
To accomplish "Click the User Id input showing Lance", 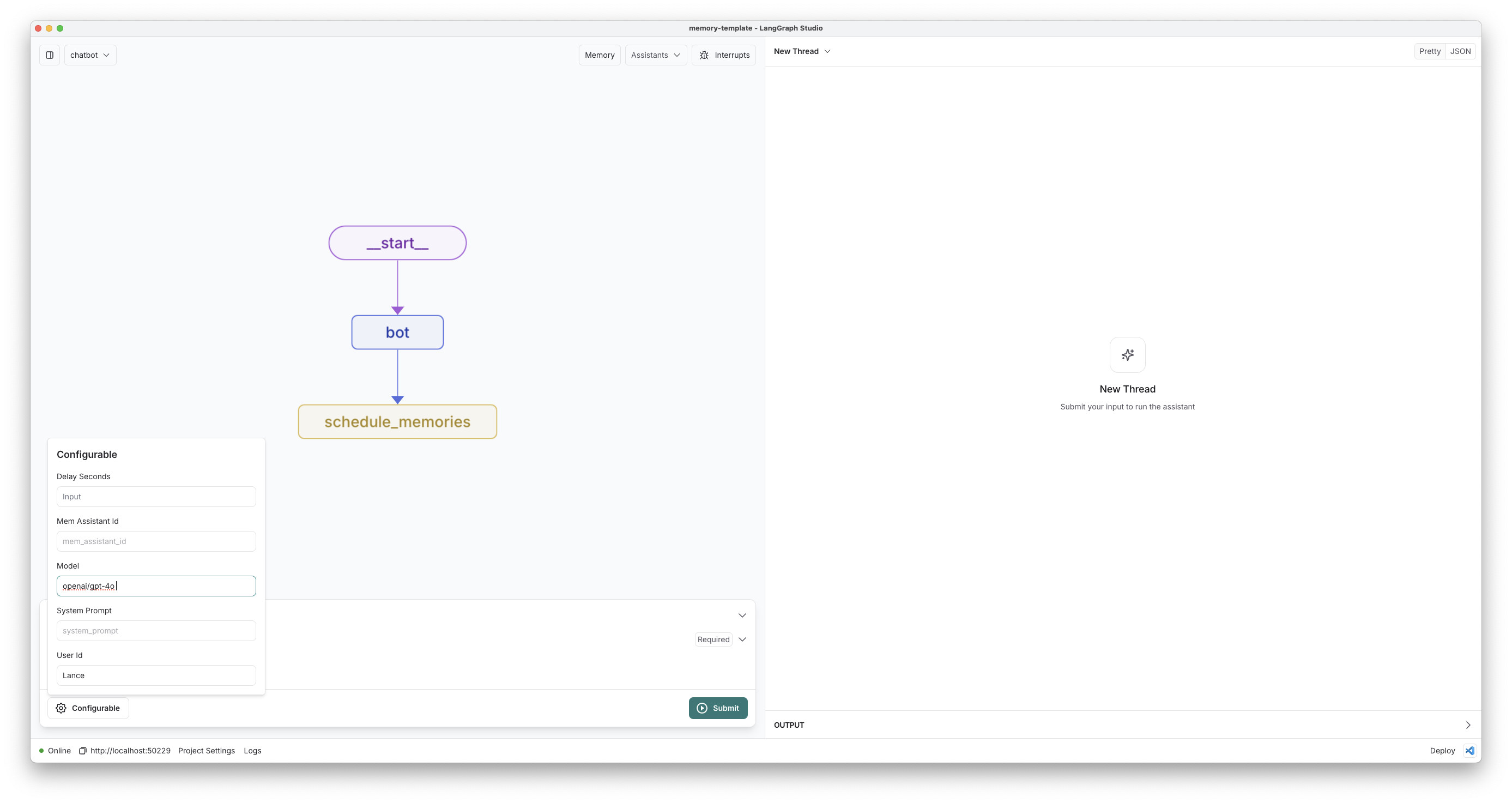I will tap(155, 675).
